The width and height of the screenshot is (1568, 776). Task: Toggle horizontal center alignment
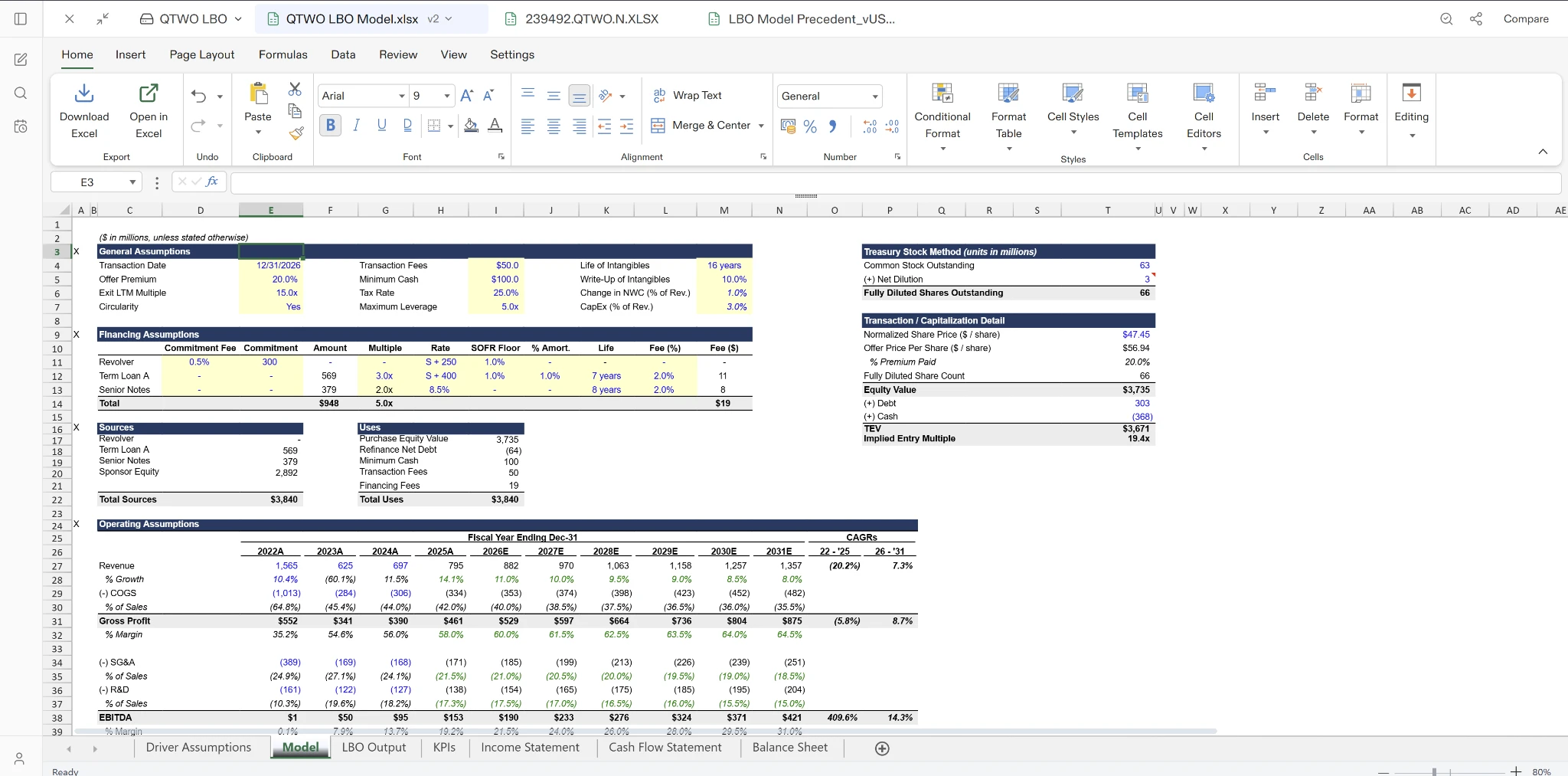pyautogui.click(x=554, y=126)
